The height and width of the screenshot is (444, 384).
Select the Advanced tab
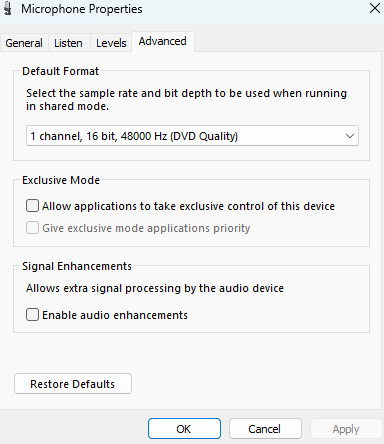point(163,41)
